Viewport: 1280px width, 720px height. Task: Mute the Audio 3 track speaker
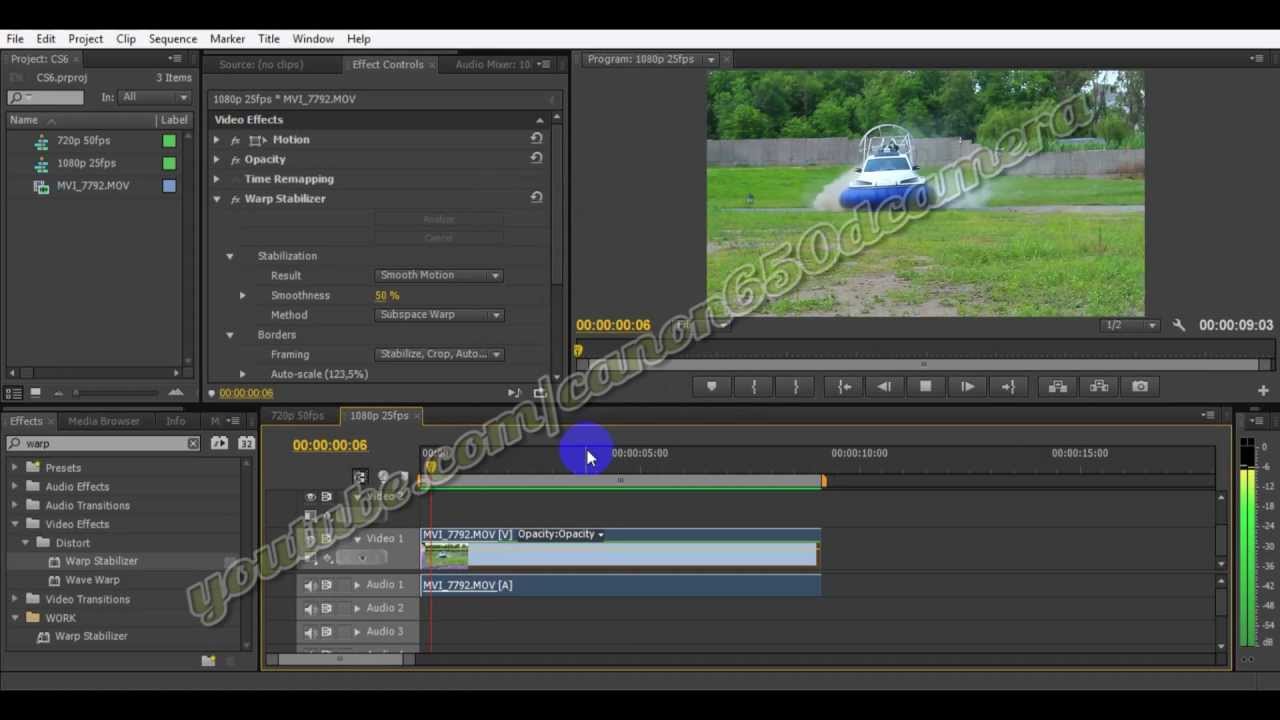[x=310, y=632]
